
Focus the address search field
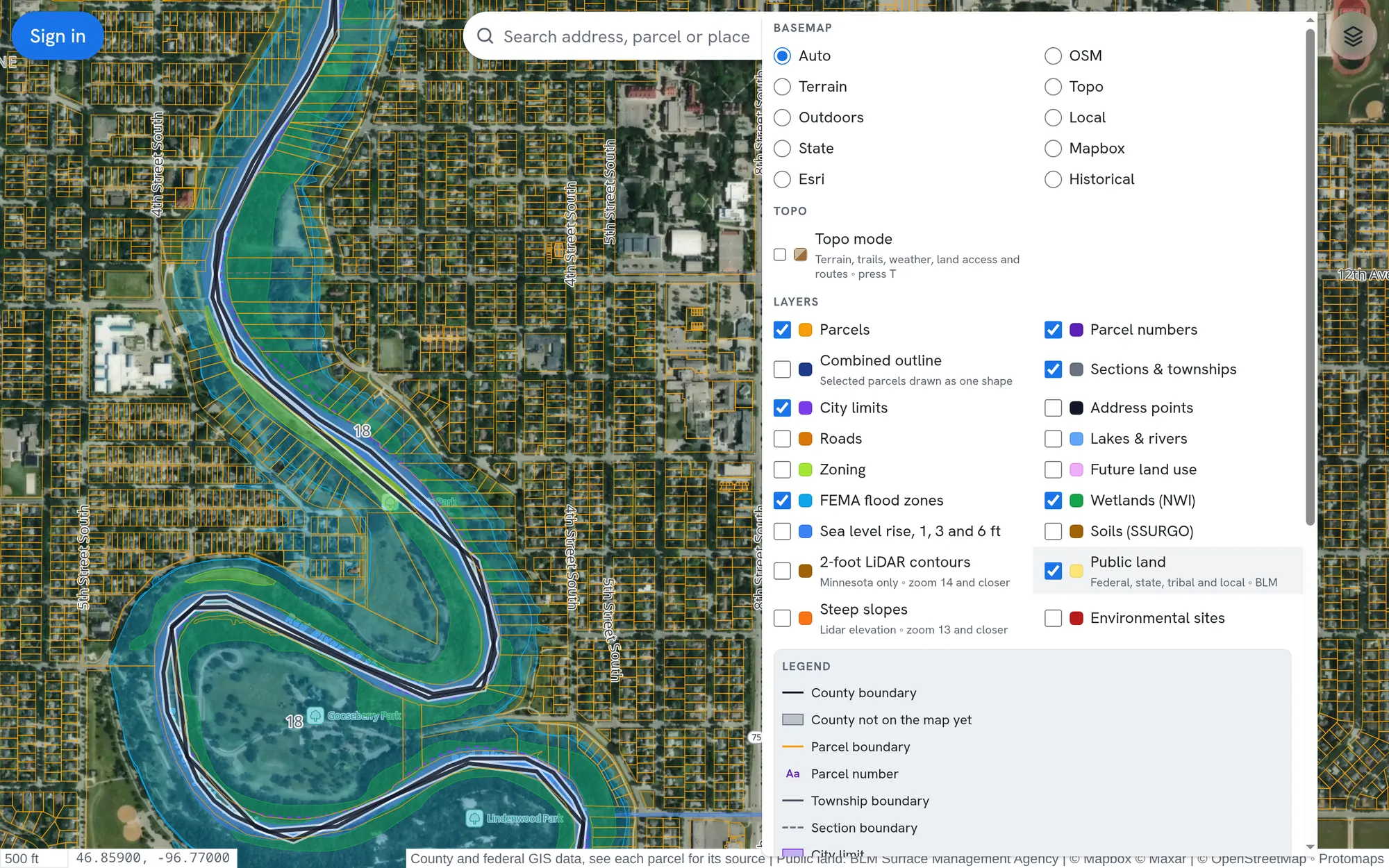coord(626,36)
